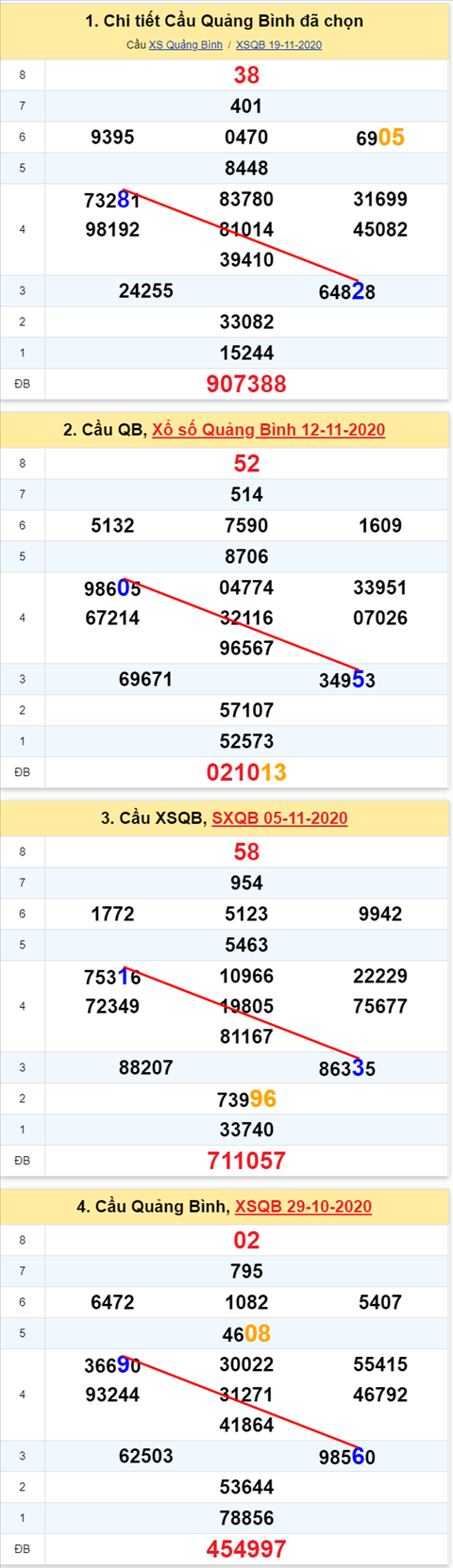Click special prize number 907388

246,384
